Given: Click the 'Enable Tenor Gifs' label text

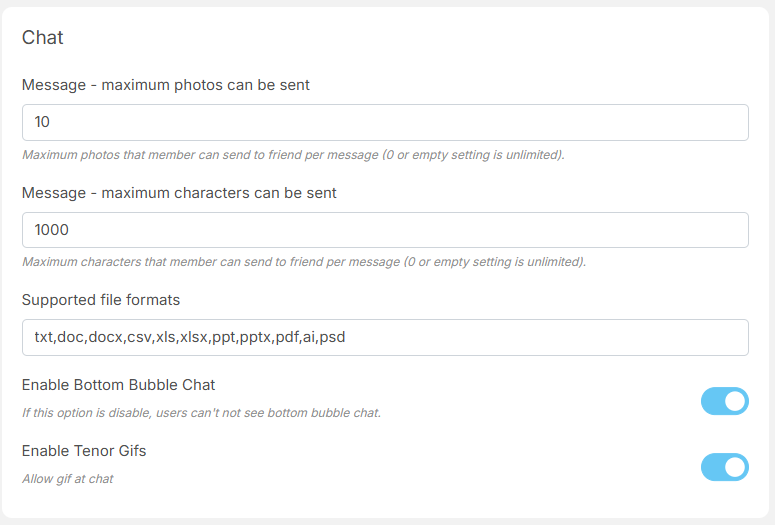Looking at the screenshot, I should (x=84, y=451).
